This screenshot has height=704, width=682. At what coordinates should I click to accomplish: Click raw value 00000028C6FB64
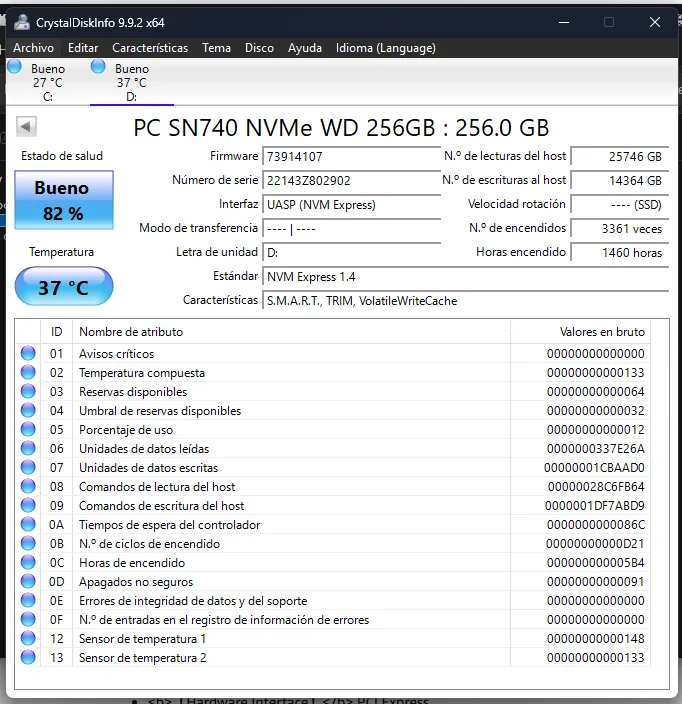(596, 487)
